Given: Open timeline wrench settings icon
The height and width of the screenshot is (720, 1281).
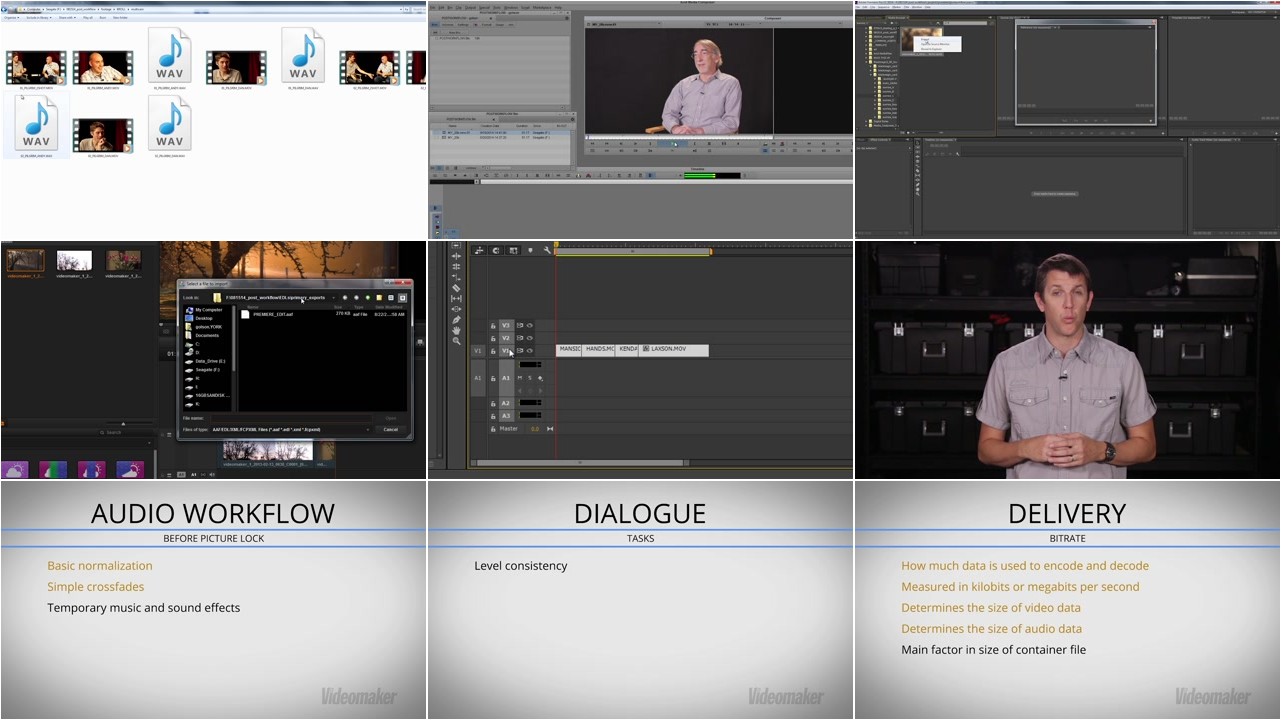Looking at the screenshot, I should (547, 250).
